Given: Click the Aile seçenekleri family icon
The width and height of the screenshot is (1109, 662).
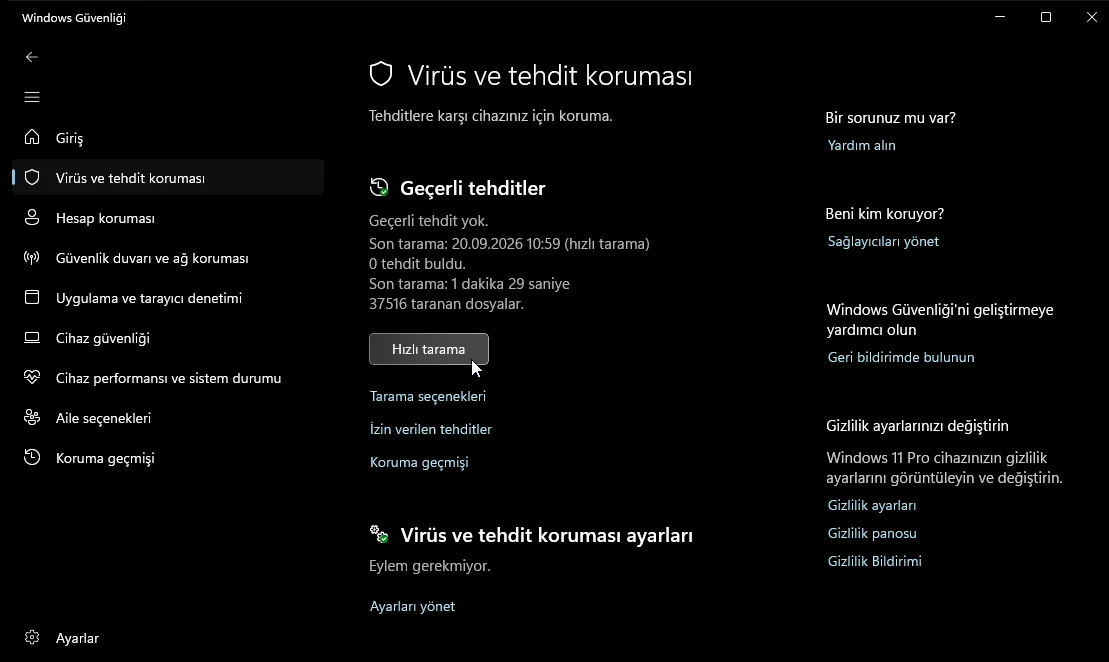Looking at the screenshot, I should [32, 417].
